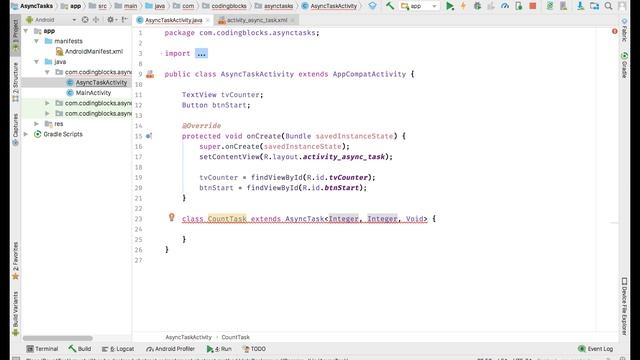Click the src breadcrumb in navigation bar

[x=102, y=6]
